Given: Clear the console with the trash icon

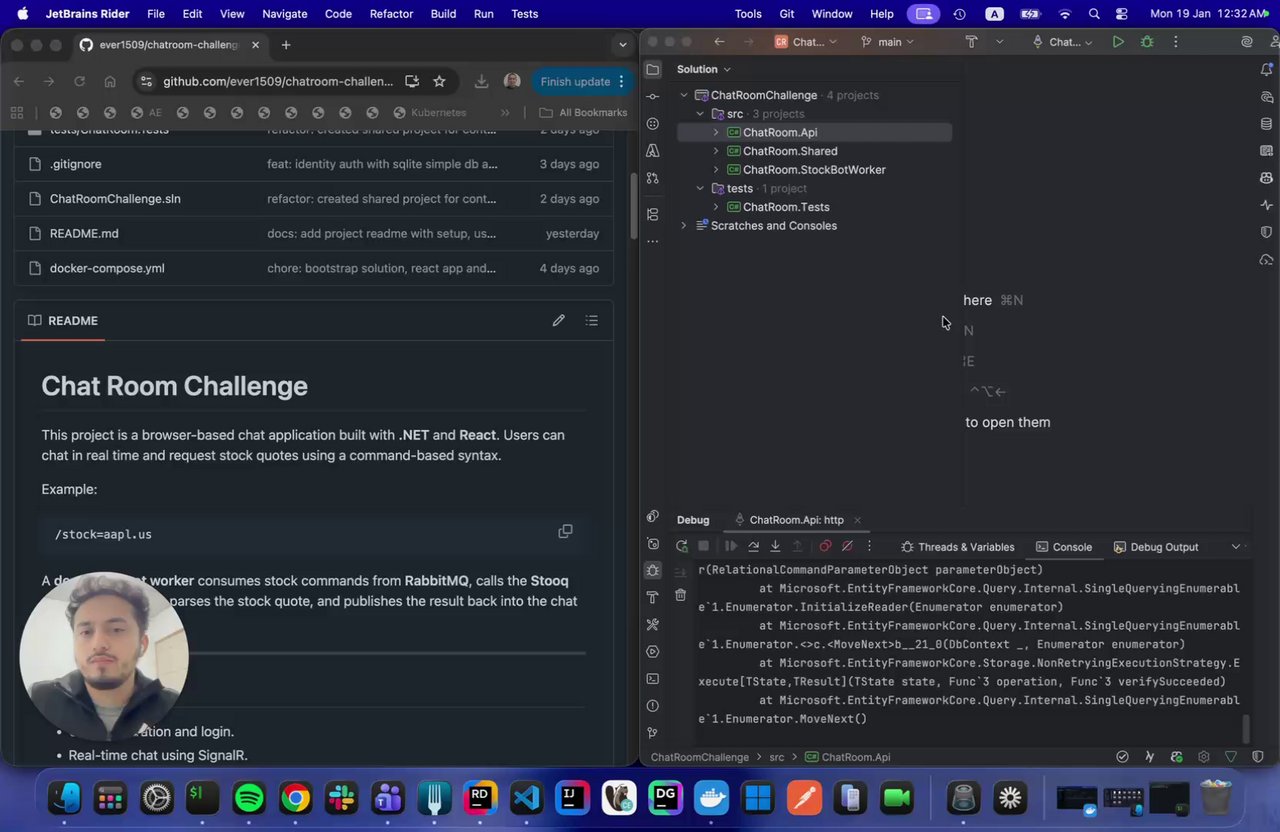Looking at the screenshot, I should click(x=681, y=595).
